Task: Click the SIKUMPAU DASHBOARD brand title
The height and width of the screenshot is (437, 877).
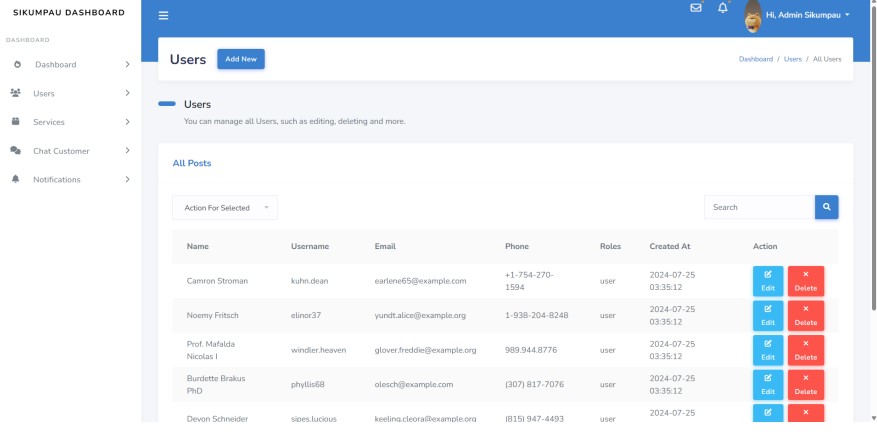Action: point(69,12)
